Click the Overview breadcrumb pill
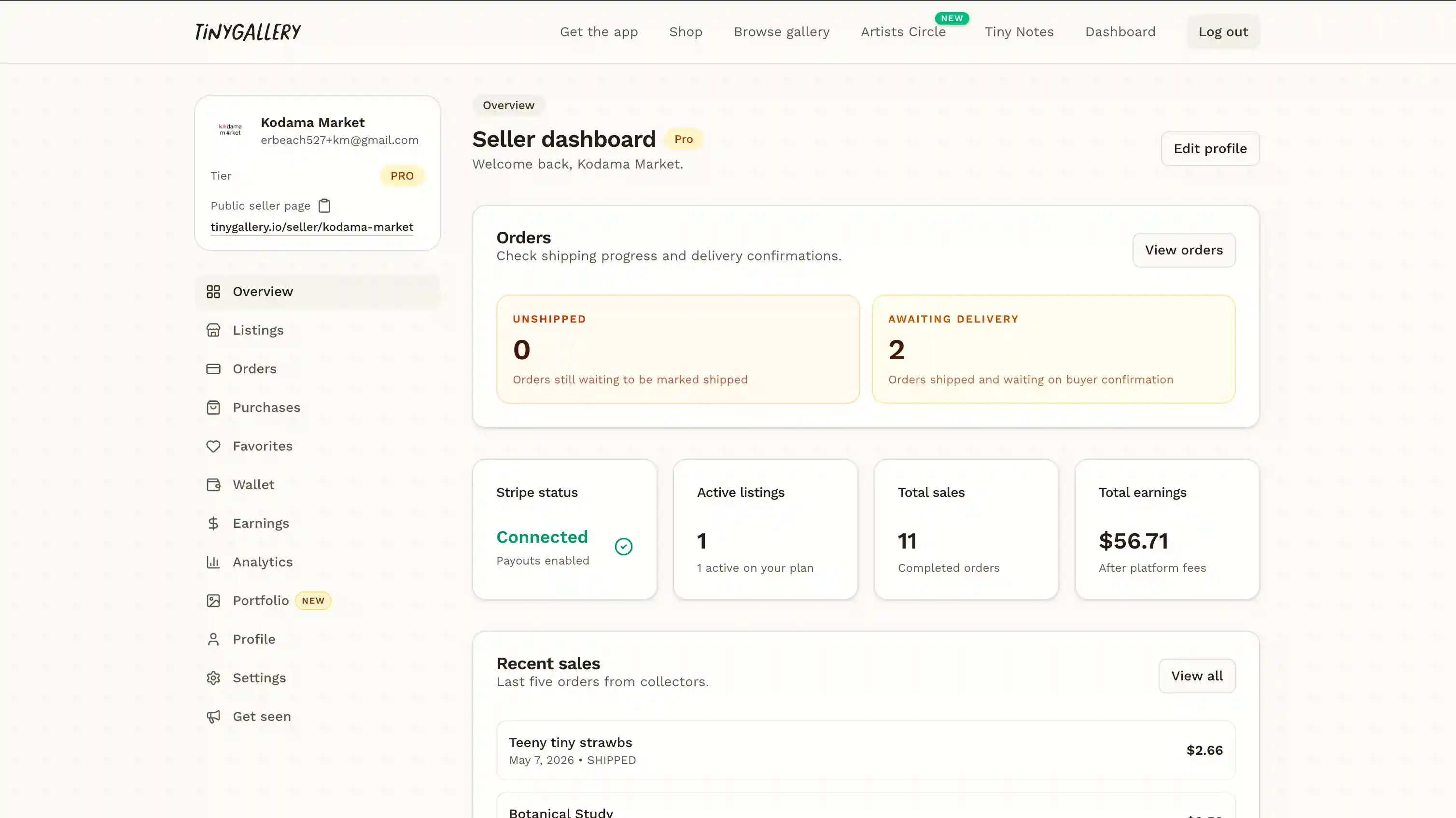This screenshot has width=1456, height=818. tap(508, 105)
